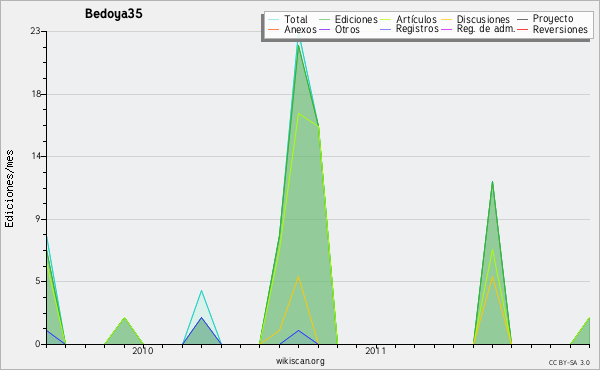Click the cyan Total legend line swatch

[x=274, y=20]
